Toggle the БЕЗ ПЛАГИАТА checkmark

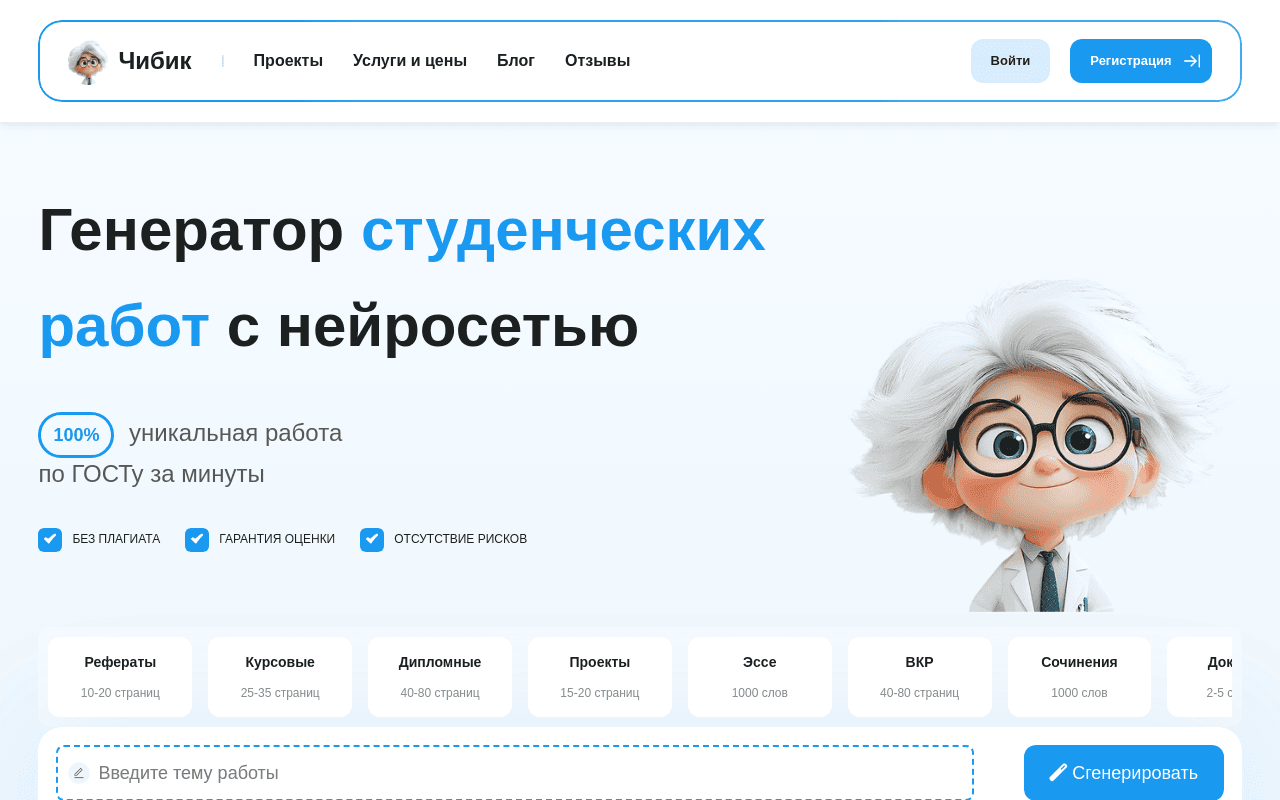pyautogui.click(x=50, y=540)
